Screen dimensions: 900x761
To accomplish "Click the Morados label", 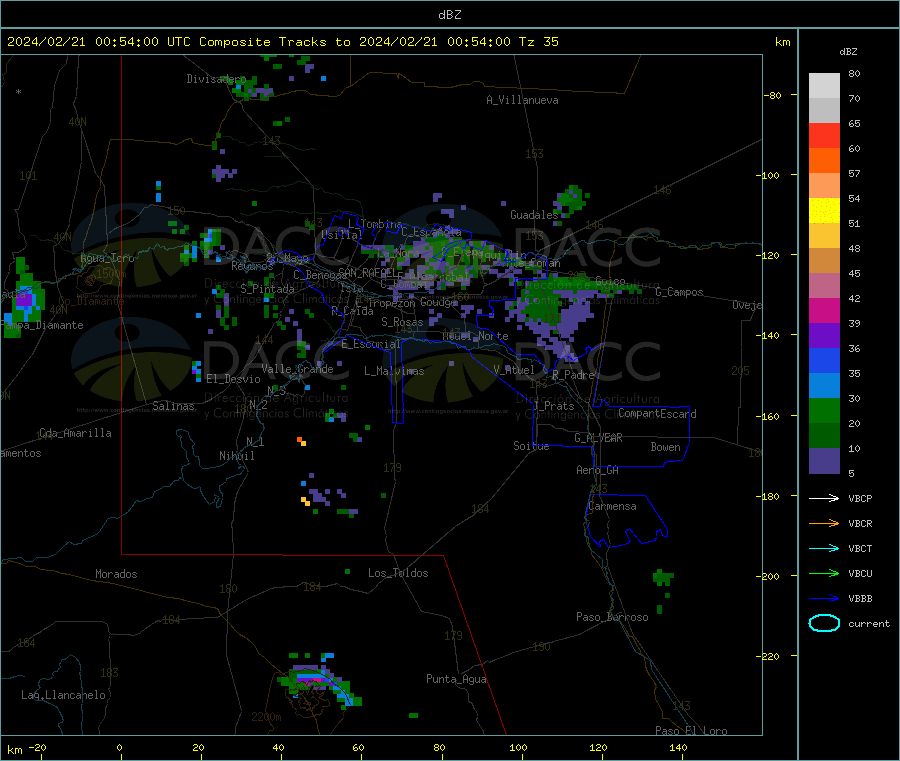I will pyautogui.click(x=116, y=574).
